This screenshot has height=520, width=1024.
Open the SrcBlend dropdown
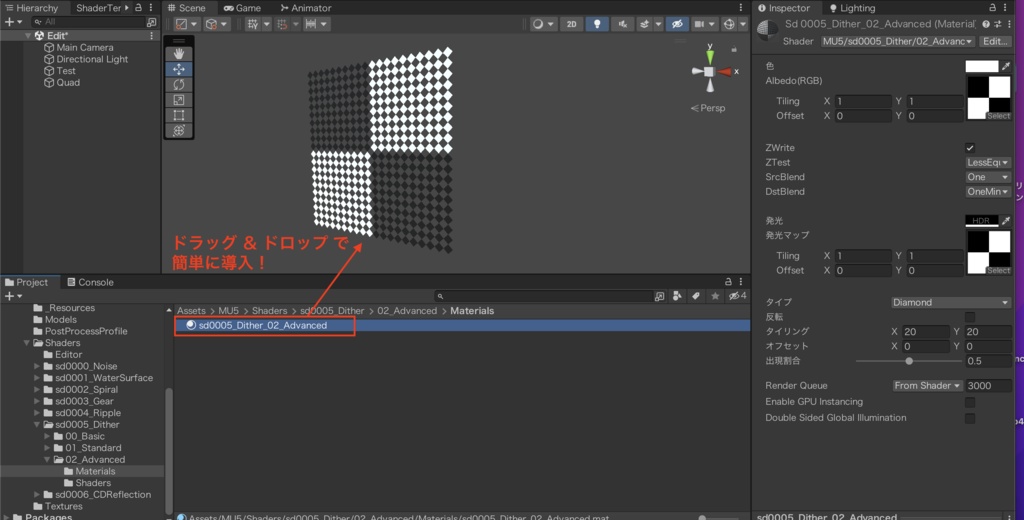[988, 177]
